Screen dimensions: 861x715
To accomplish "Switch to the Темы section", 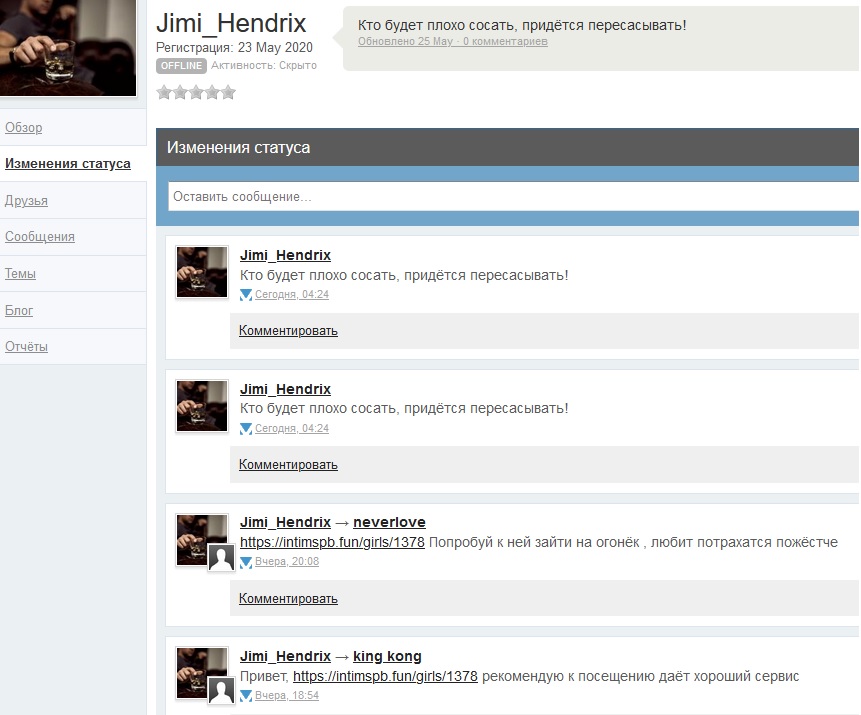I will pyautogui.click(x=21, y=274).
